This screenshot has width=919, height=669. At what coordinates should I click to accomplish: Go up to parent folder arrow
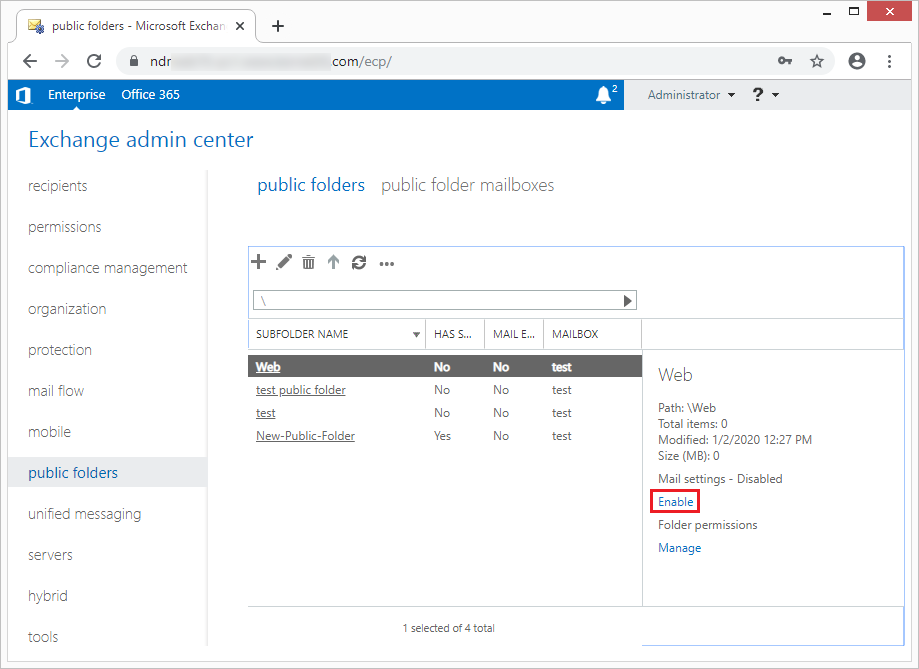coord(333,262)
